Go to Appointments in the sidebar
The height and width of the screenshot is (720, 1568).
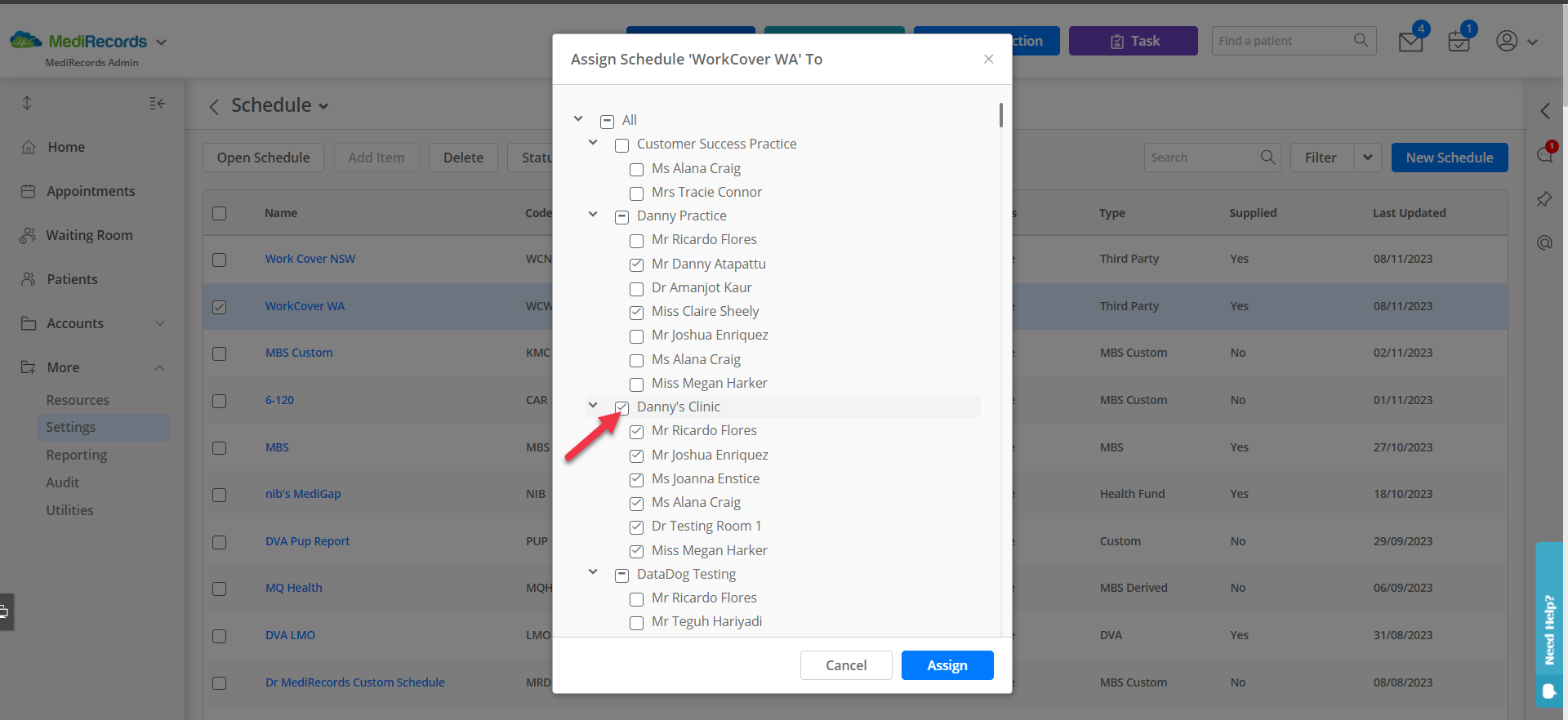(91, 191)
